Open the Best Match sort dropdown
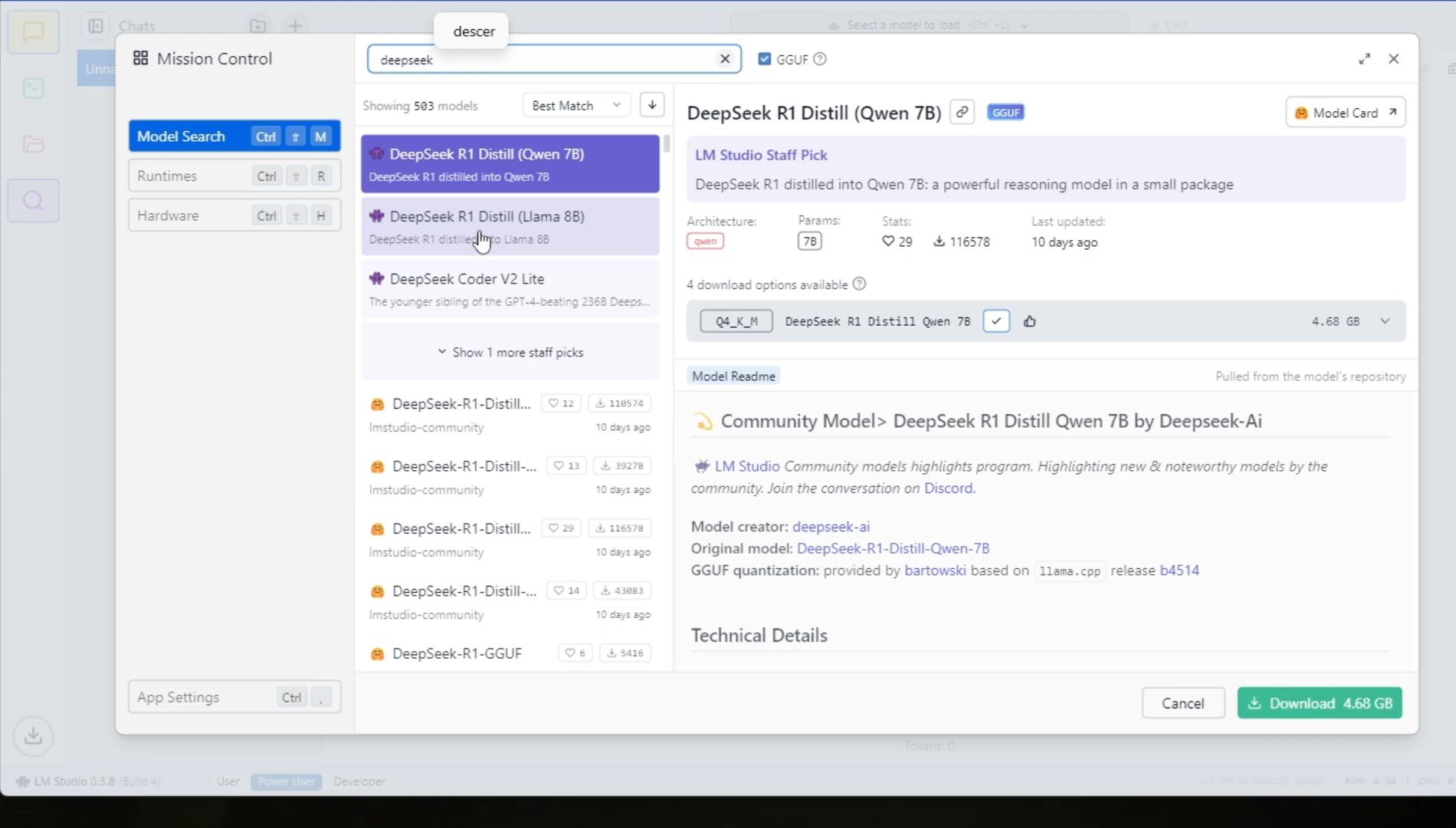The image size is (1456, 828). click(576, 105)
